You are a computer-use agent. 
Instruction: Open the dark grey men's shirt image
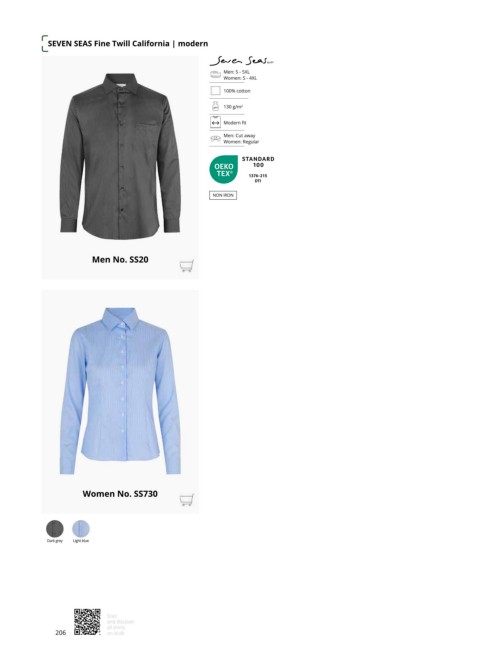(x=120, y=156)
